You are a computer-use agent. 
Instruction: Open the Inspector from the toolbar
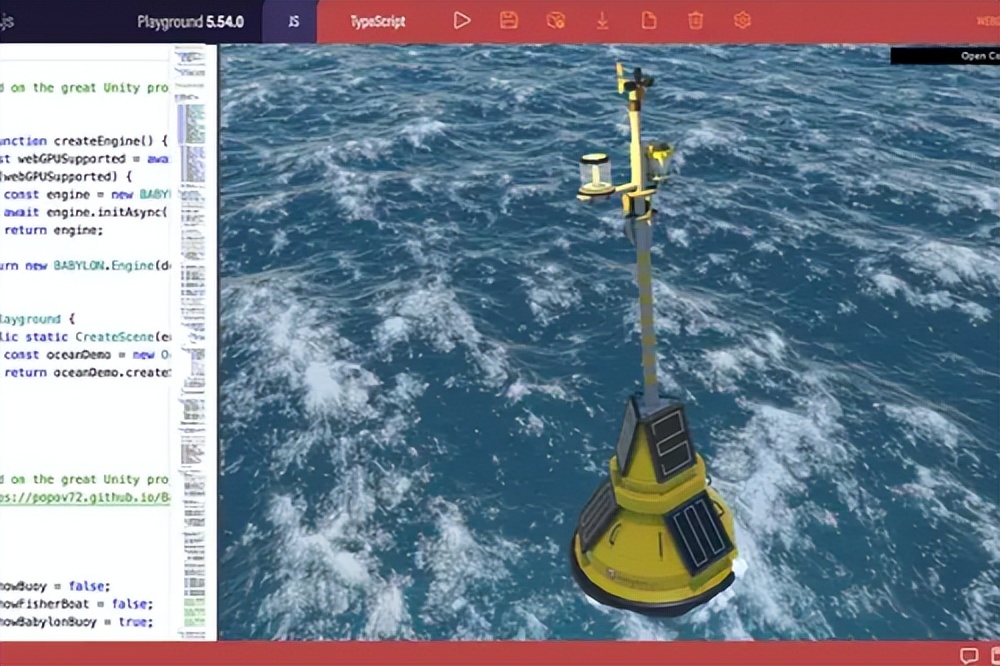point(555,20)
